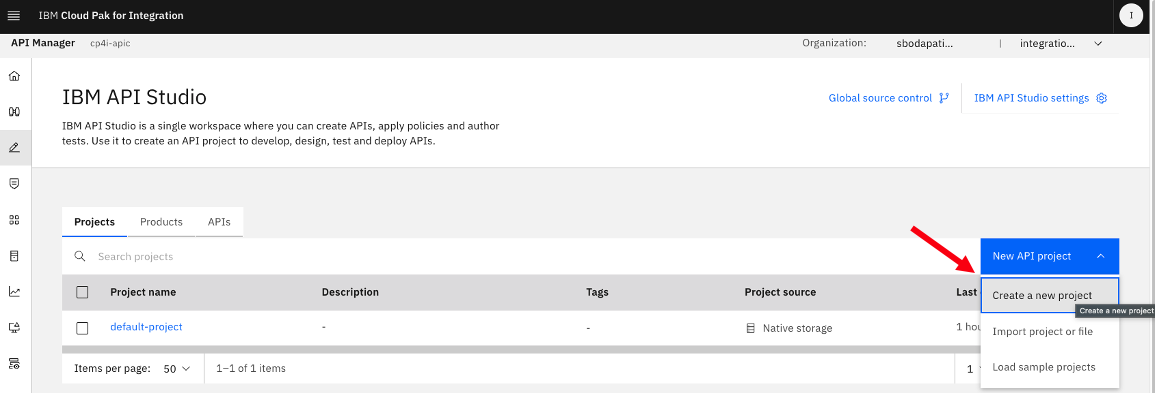Open the default-project link
1155x394 pixels.
point(146,327)
